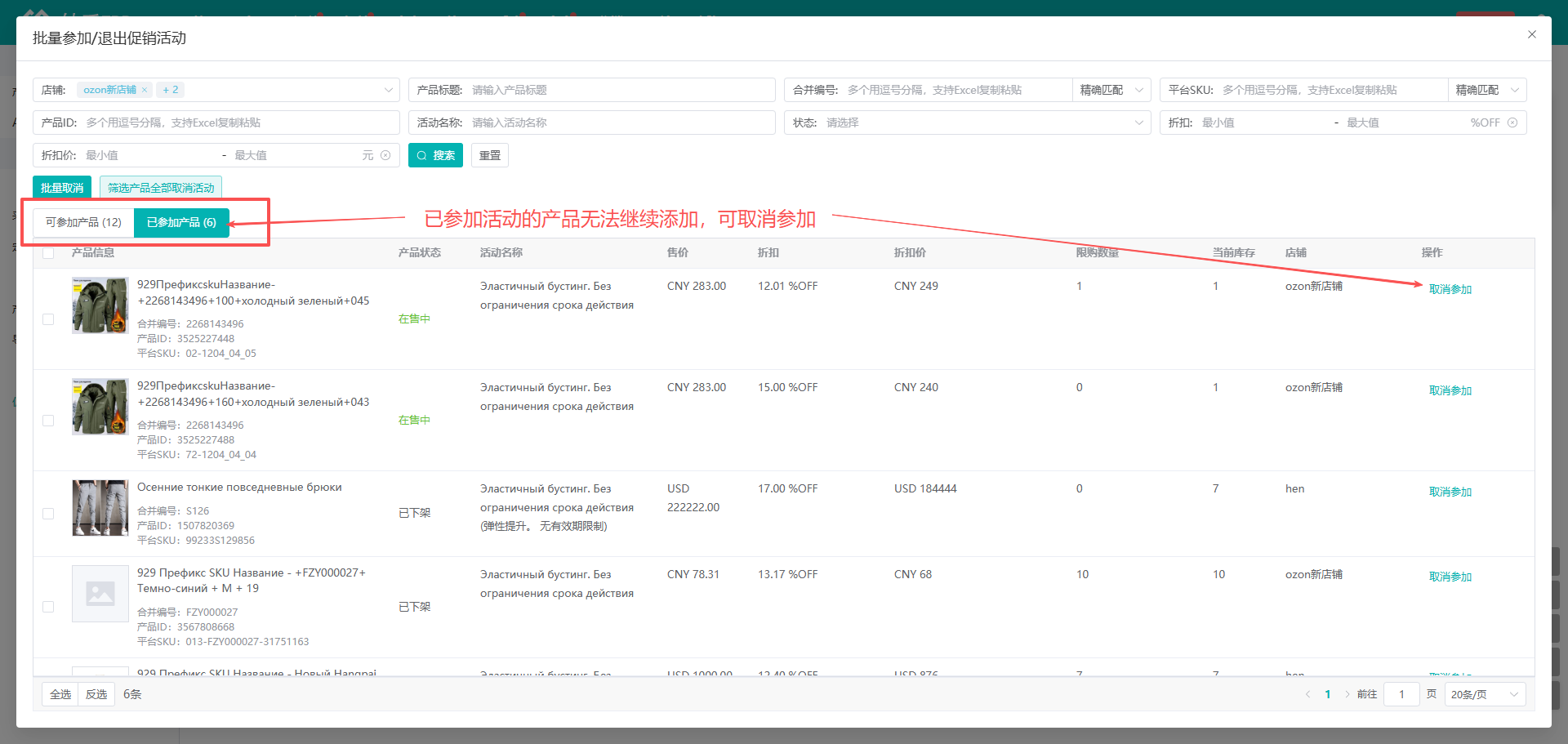Expand the 店铺 store dropdown
This screenshot has height=744, width=1568.
click(388, 90)
